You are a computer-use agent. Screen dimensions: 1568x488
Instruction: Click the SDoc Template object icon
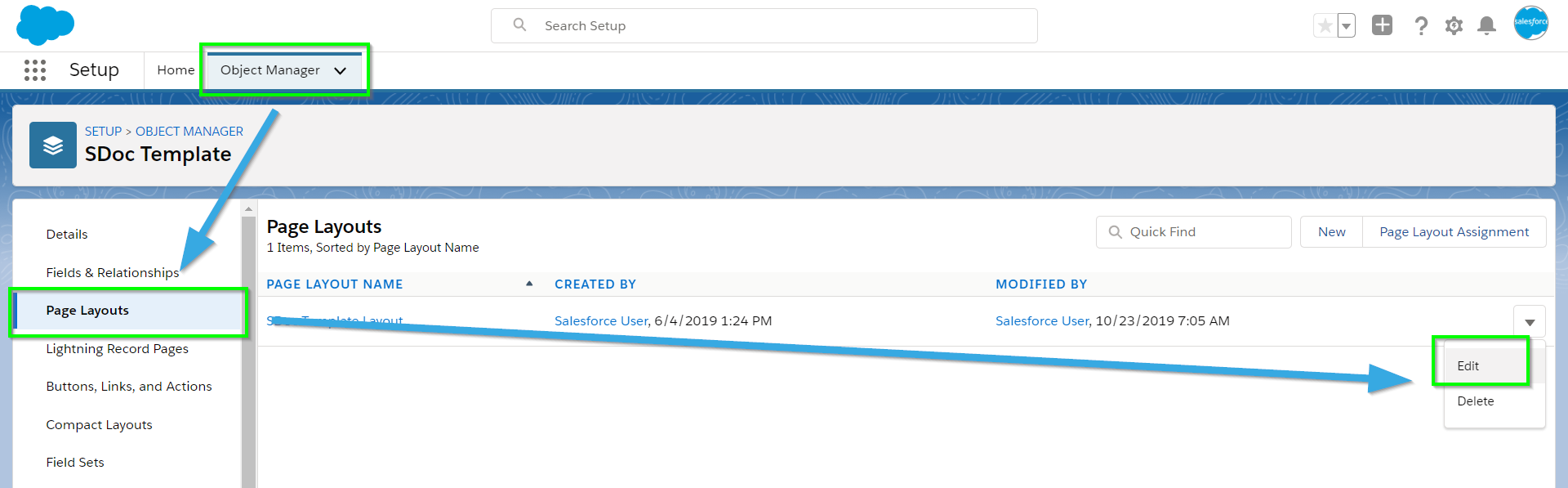(53, 146)
